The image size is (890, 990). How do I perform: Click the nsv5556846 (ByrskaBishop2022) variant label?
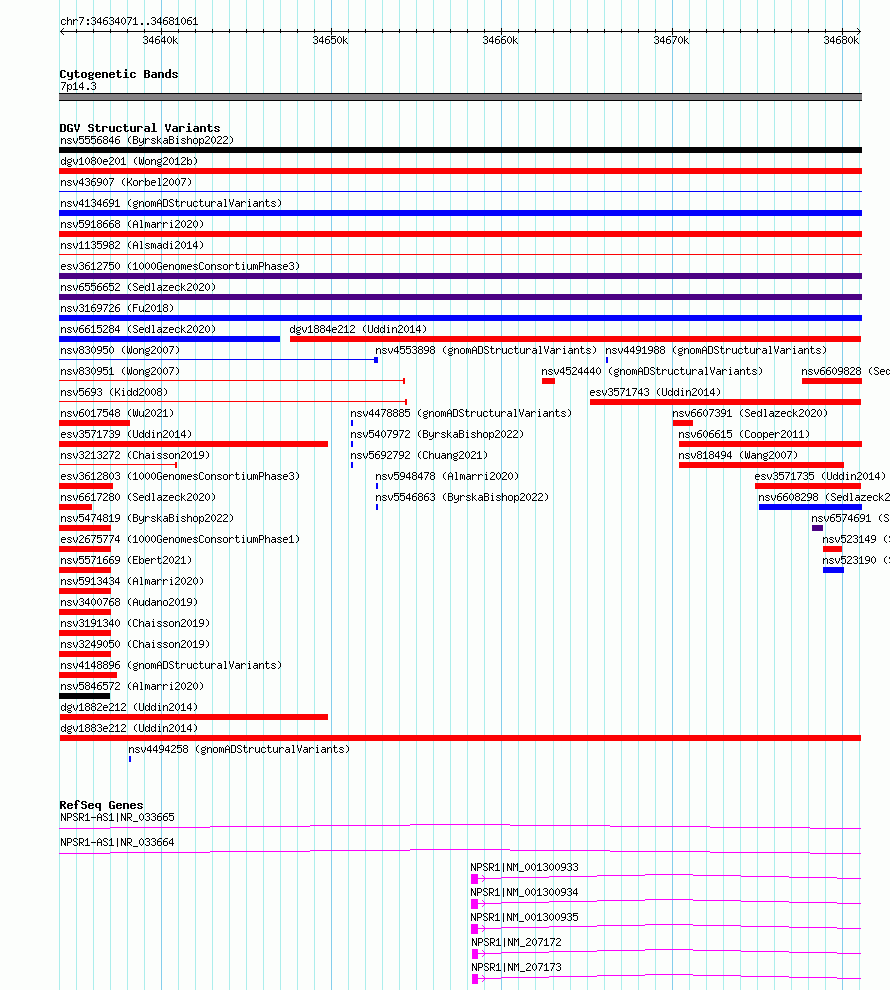click(146, 140)
